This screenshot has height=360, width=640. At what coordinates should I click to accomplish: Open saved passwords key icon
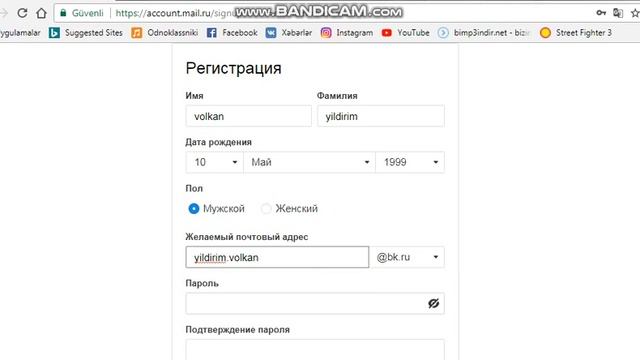(601, 13)
